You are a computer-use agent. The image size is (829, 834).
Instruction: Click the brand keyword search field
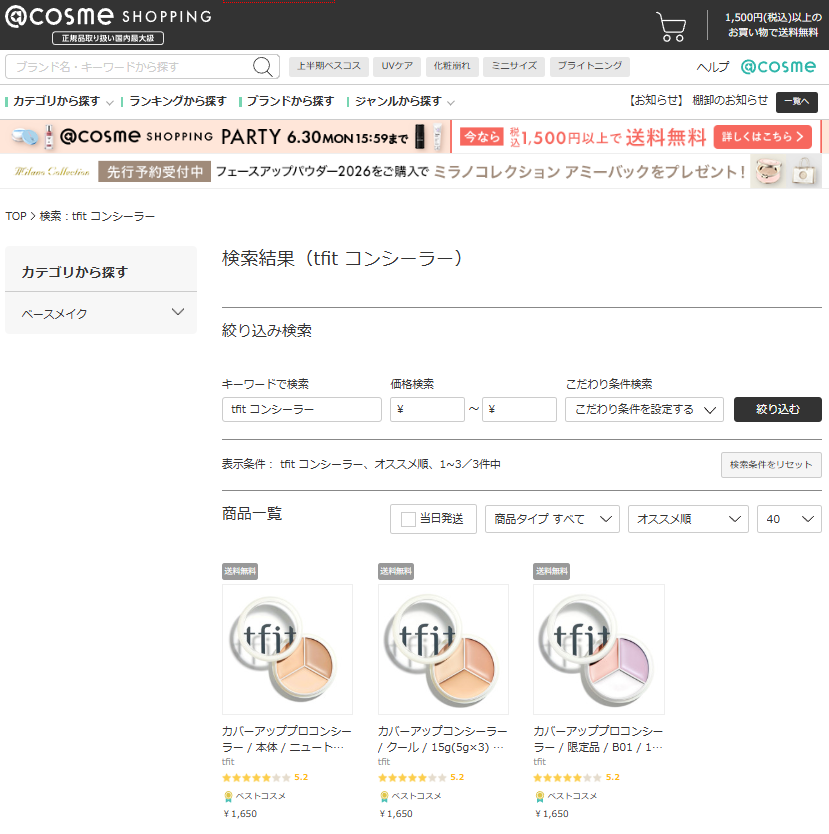click(x=130, y=67)
